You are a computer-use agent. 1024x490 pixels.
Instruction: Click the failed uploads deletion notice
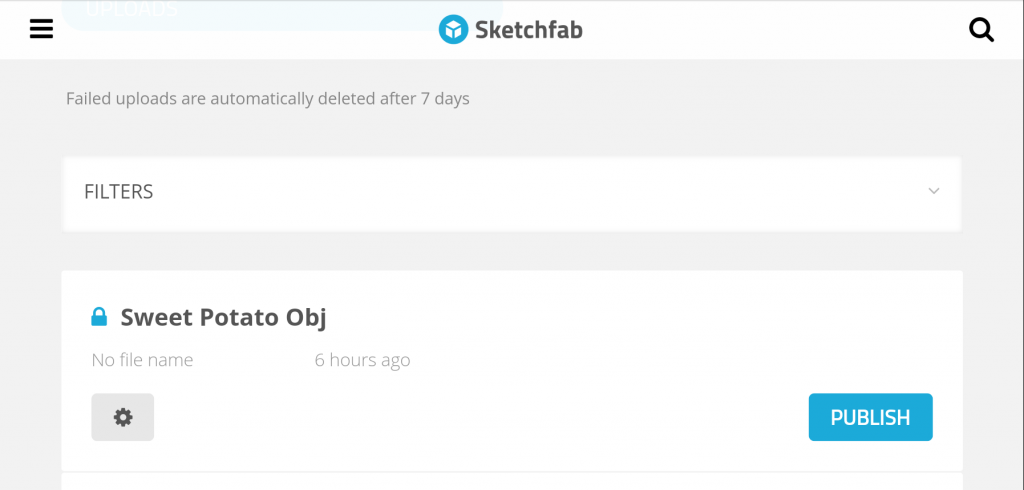tap(267, 99)
